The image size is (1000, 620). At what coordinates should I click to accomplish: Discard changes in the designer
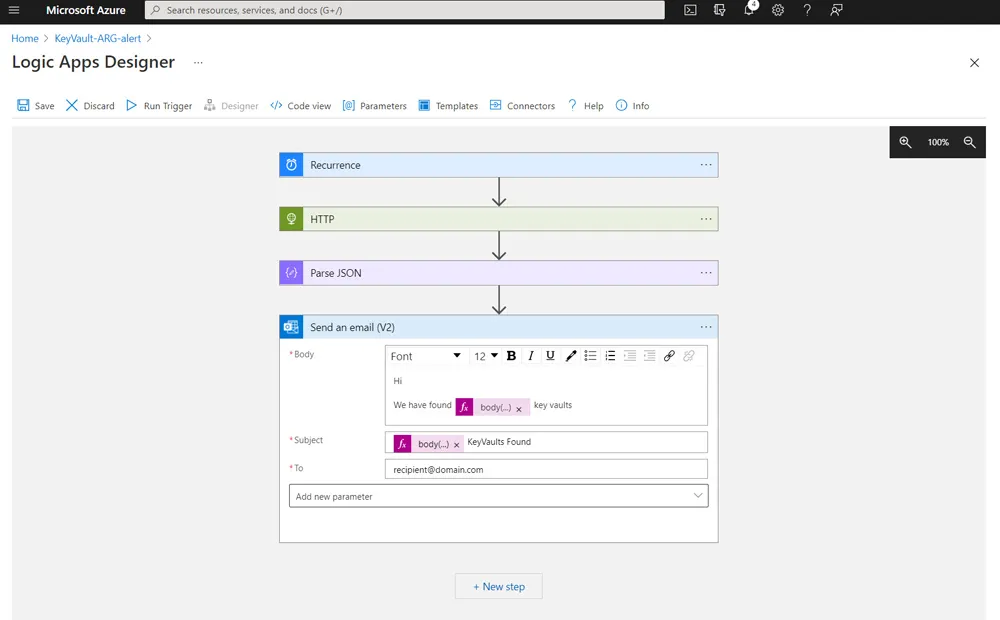(90, 106)
